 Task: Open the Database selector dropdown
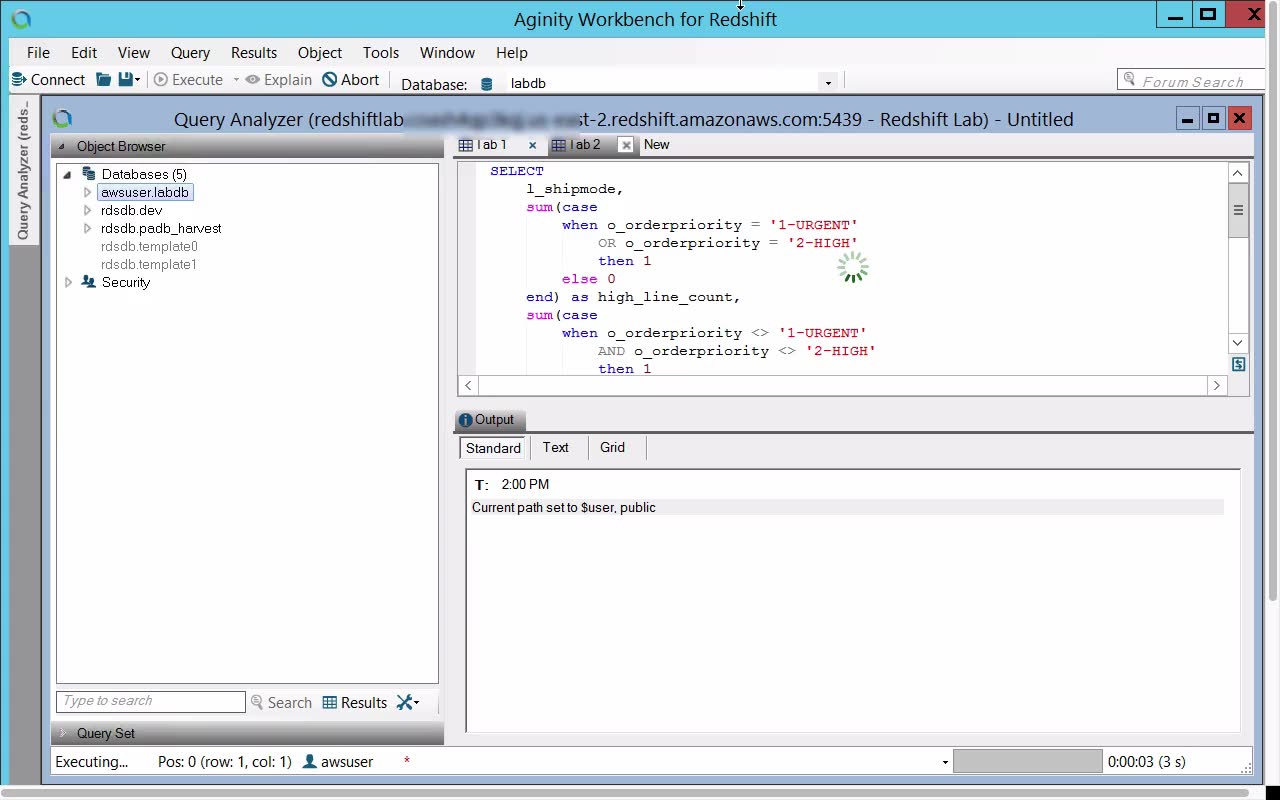(x=828, y=83)
